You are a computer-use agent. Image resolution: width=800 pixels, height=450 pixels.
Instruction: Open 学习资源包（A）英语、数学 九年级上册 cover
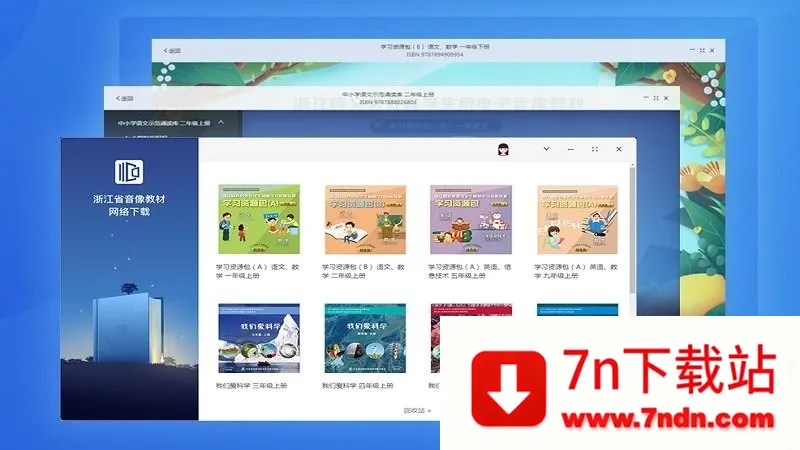click(576, 218)
